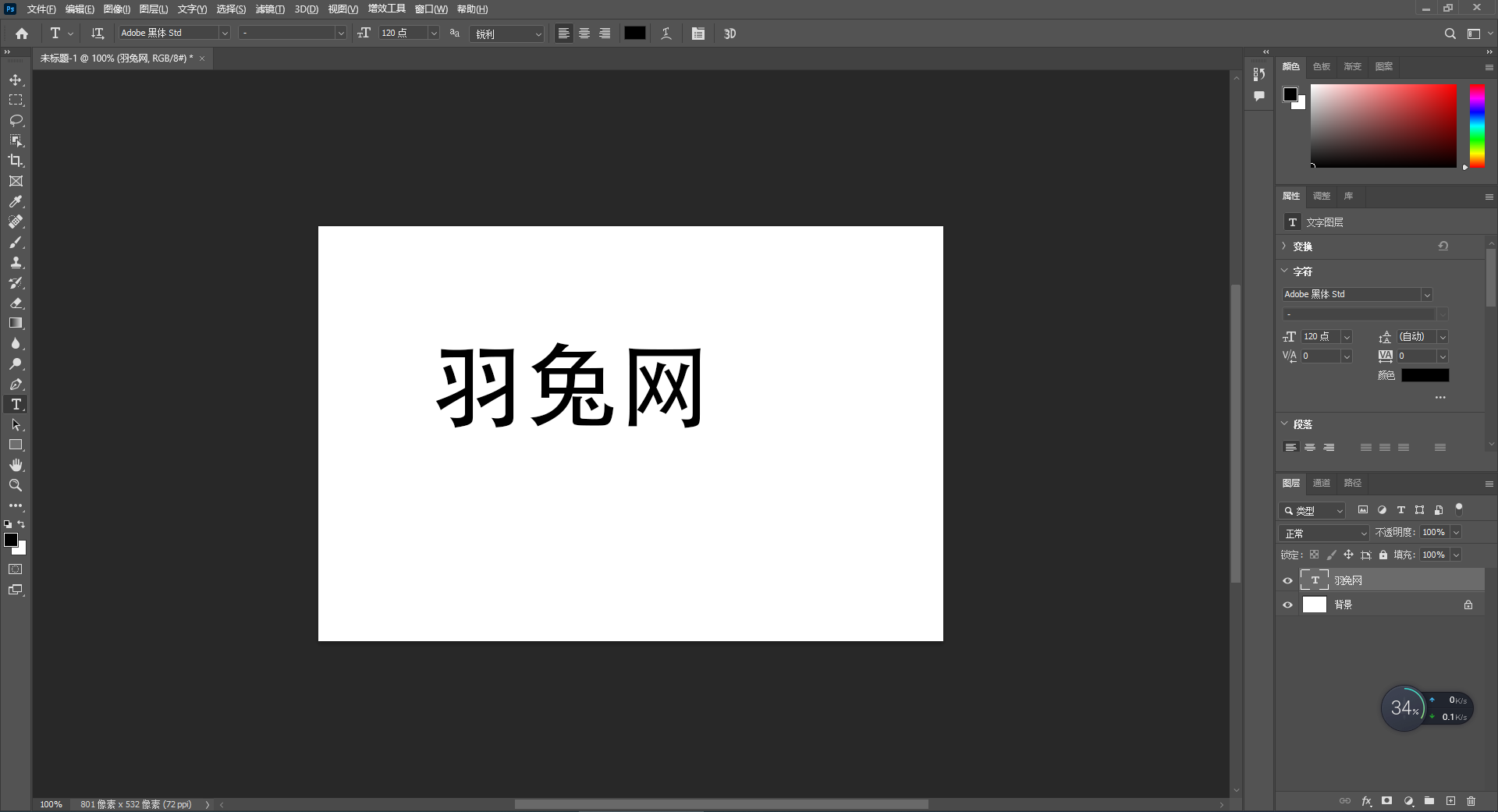
Task: Toggle lock all for layer
Action: point(1383,555)
